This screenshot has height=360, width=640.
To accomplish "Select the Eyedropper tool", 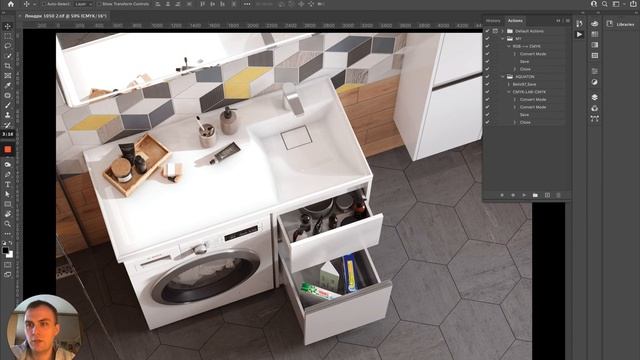I will pyautogui.click(x=7, y=85).
